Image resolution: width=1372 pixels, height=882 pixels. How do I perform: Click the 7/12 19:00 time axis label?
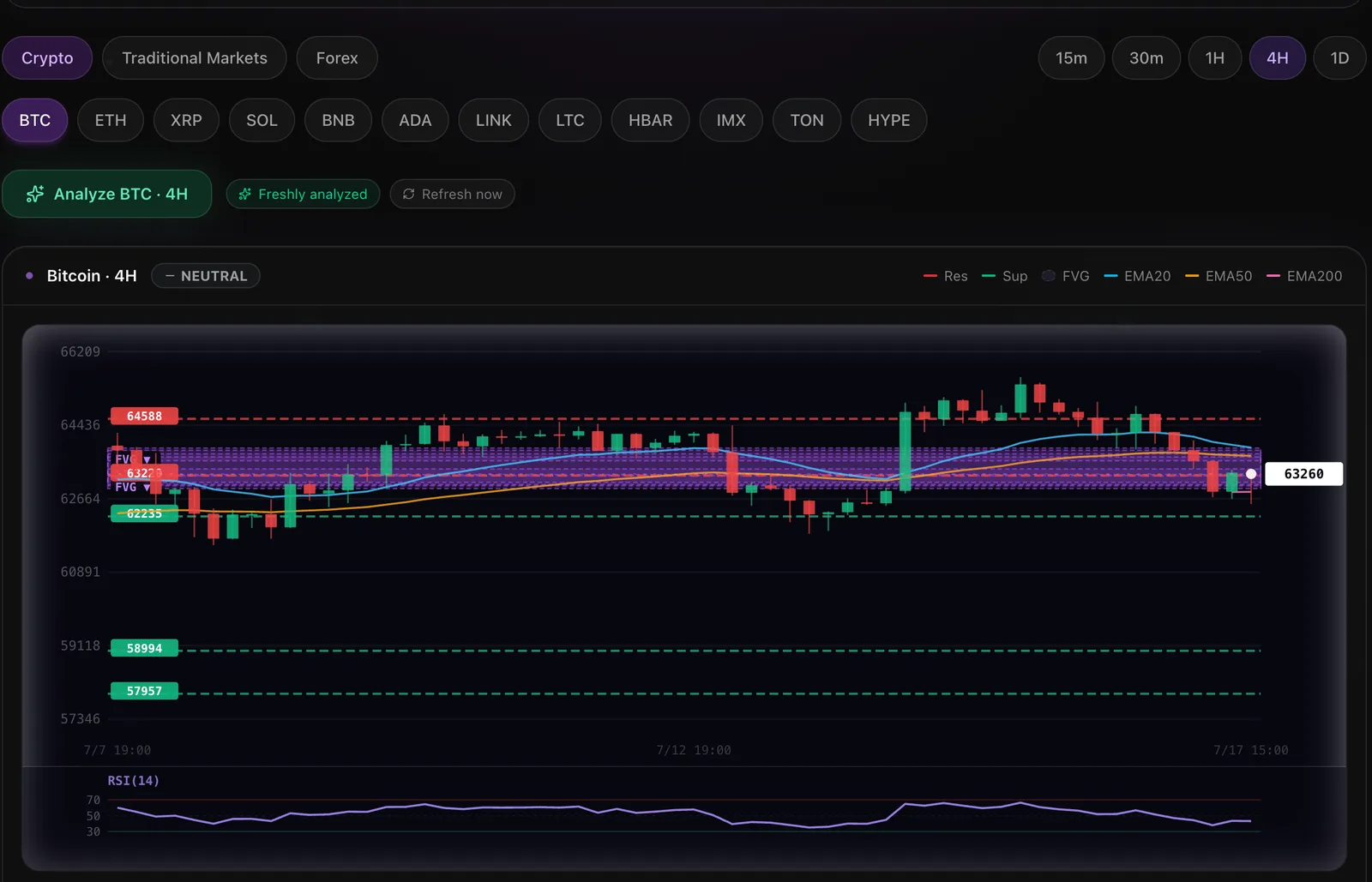(x=694, y=750)
